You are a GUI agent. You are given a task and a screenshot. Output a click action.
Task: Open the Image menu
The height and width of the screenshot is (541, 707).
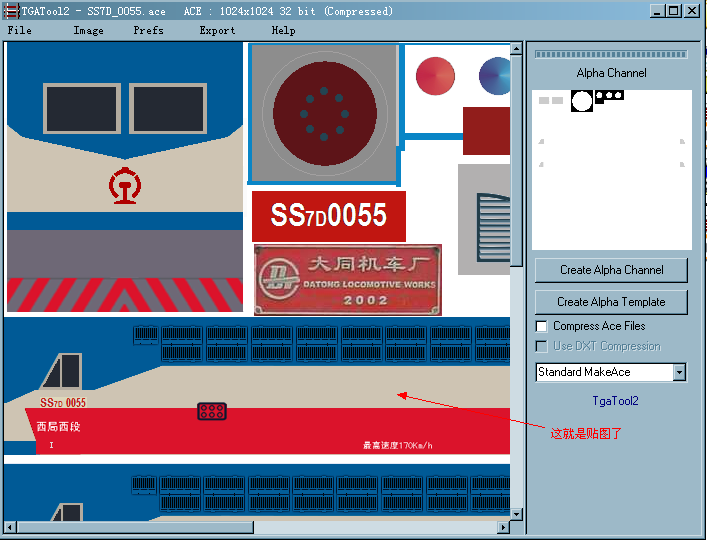(x=88, y=30)
